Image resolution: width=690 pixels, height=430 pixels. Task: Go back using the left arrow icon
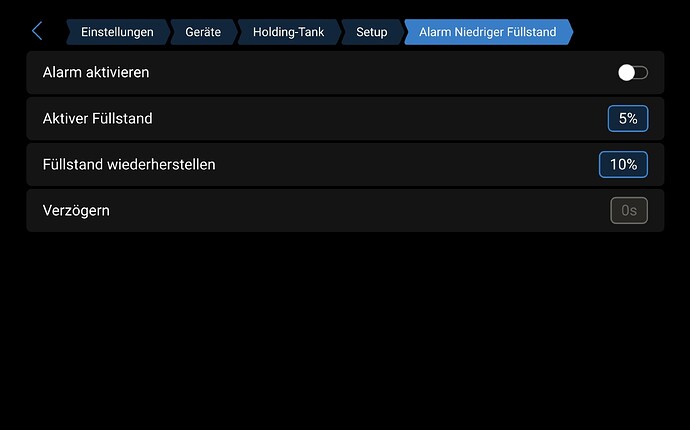click(x=37, y=31)
